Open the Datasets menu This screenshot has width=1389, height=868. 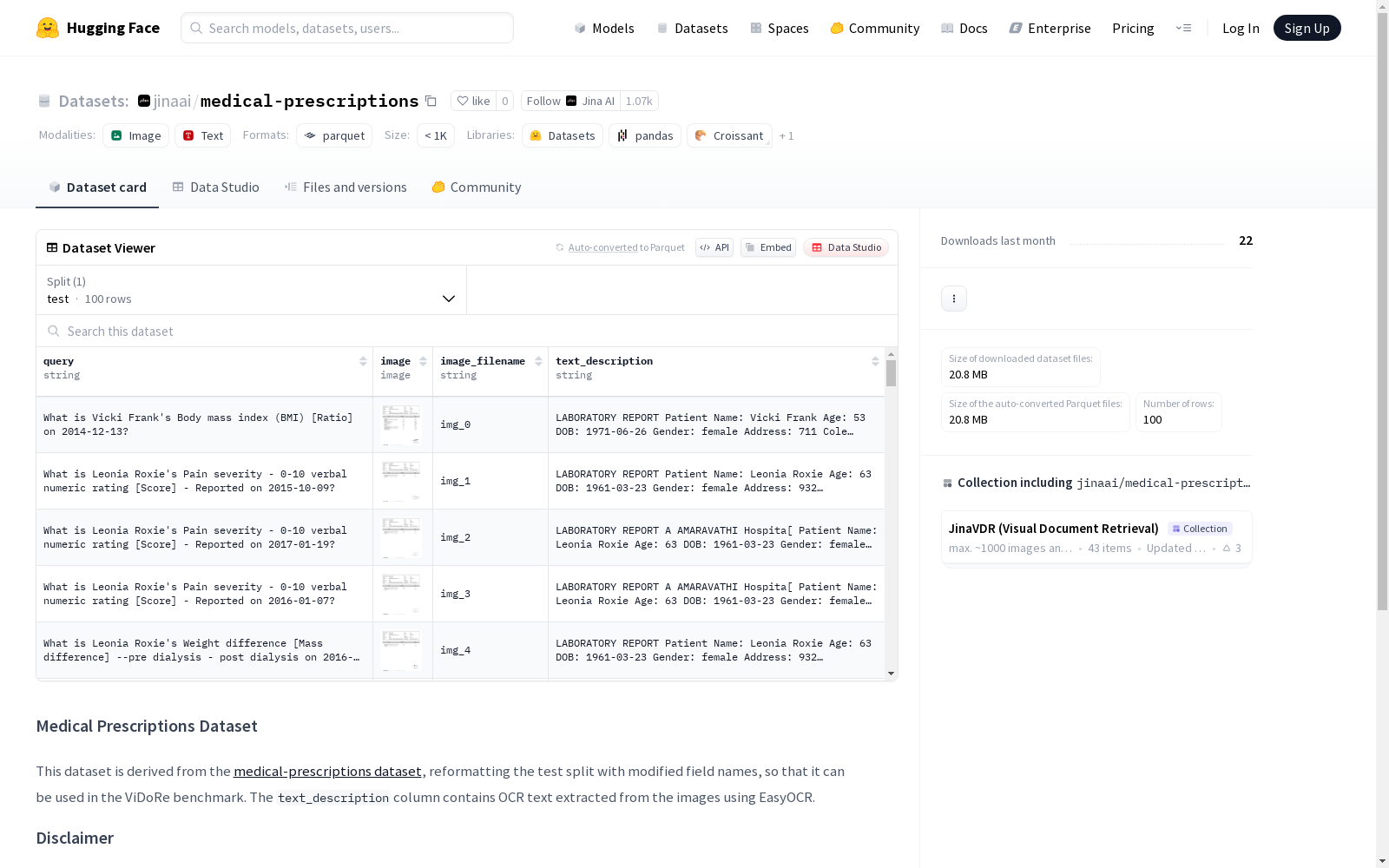click(x=692, y=28)
